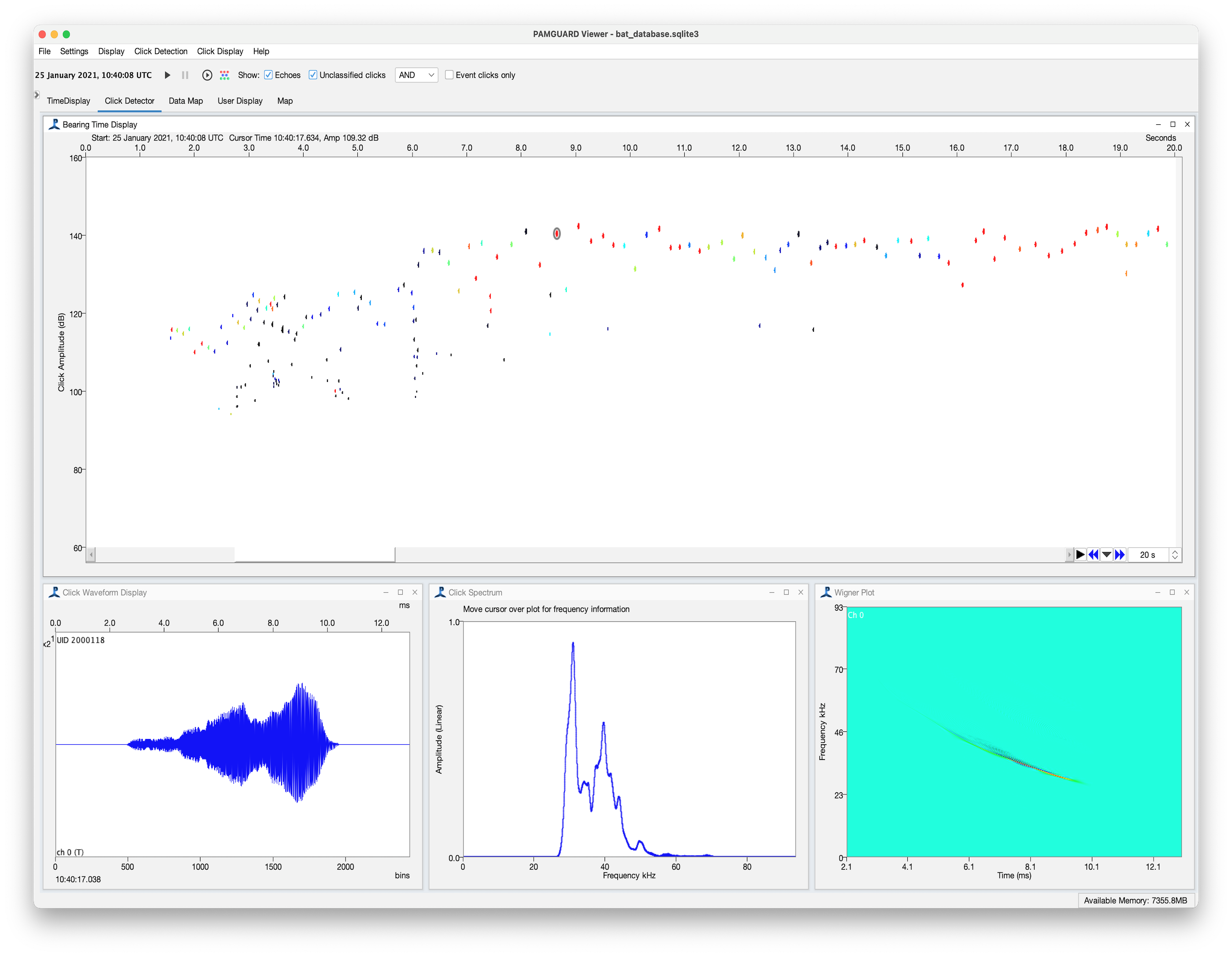This screenshot has height=957, width=1232.
Task: Switch to the User Display tab
Action: (240, 101)
